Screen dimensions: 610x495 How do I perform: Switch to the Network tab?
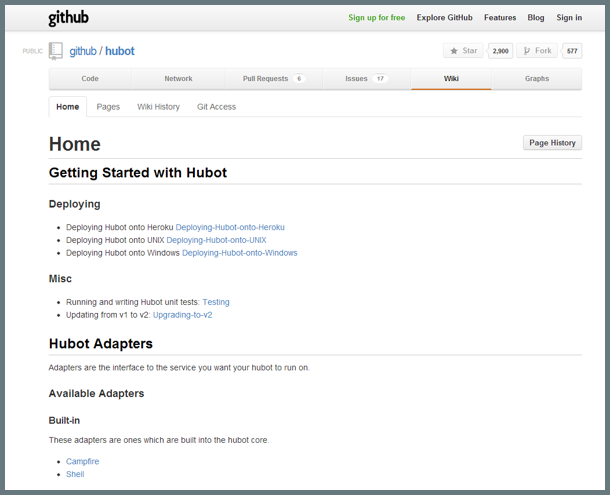[x=178, y=79]
